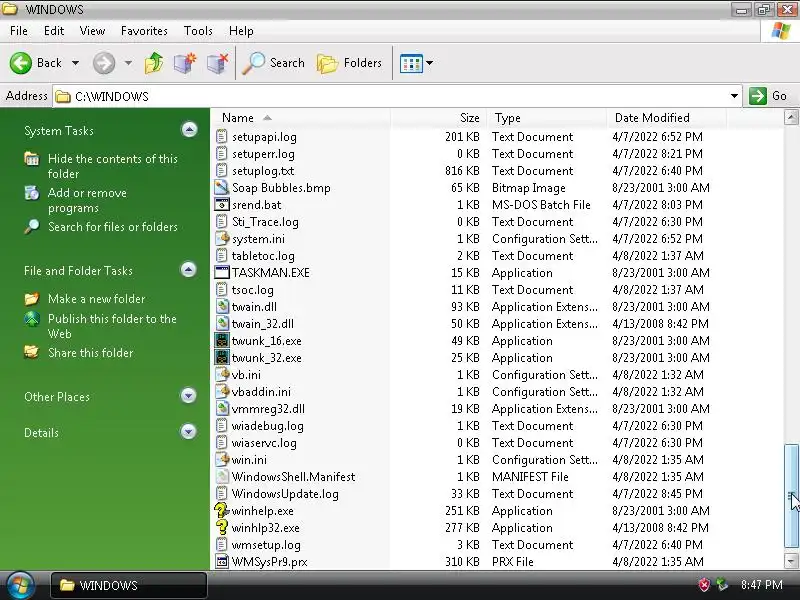Image resolution: width=800 pixels, height=600 pixels.
Task: Select the winhlp32.exe icon
Action: click(x=221, y=528)
